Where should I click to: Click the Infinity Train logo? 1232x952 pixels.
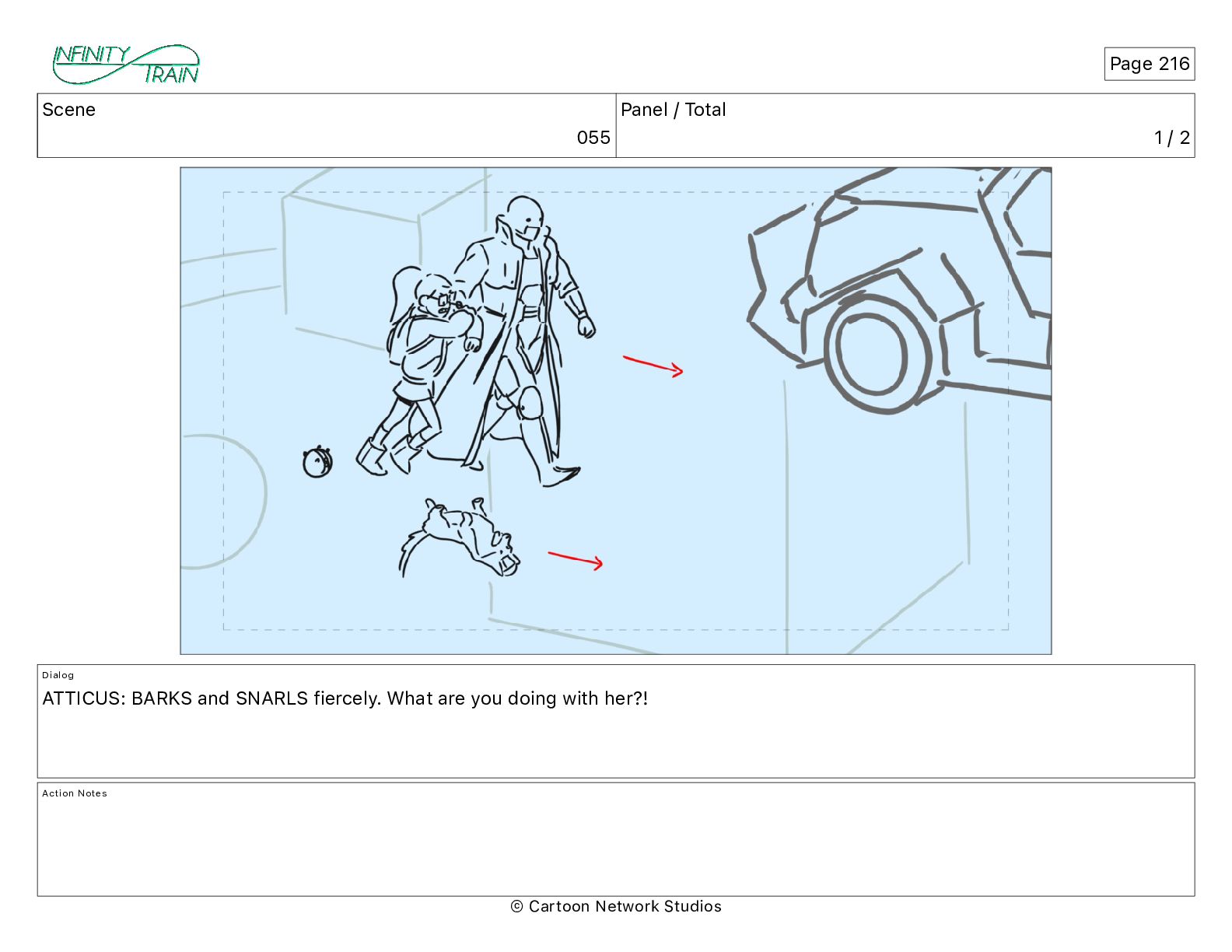tap(126, 65)
